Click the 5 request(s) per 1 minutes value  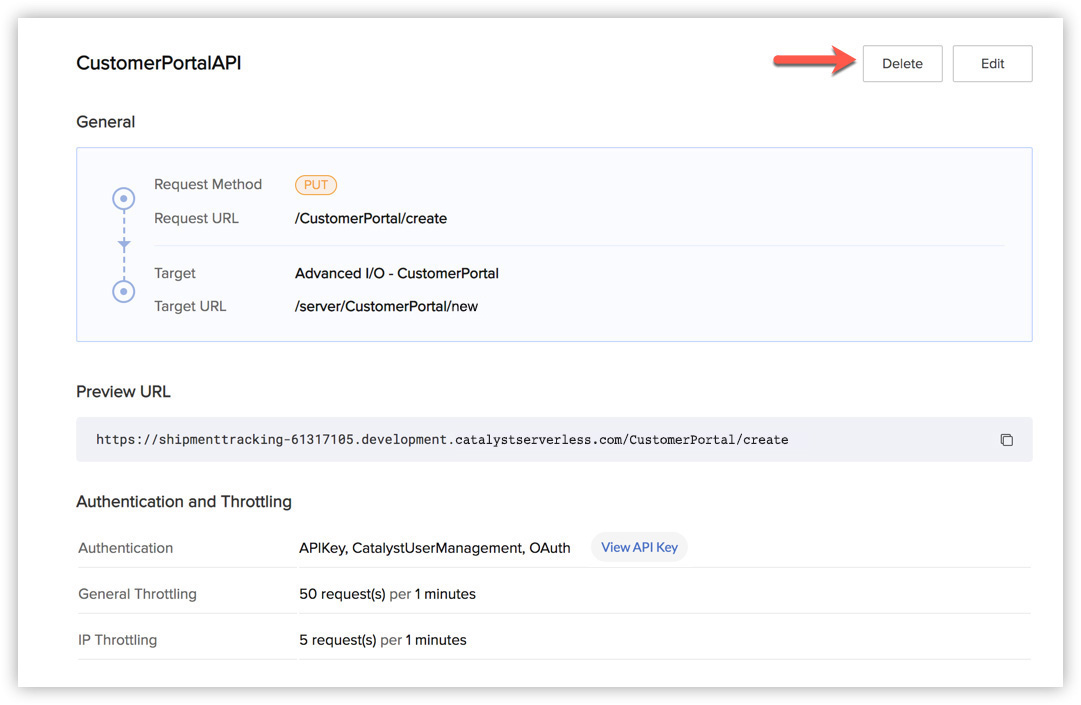pos(383,640)
